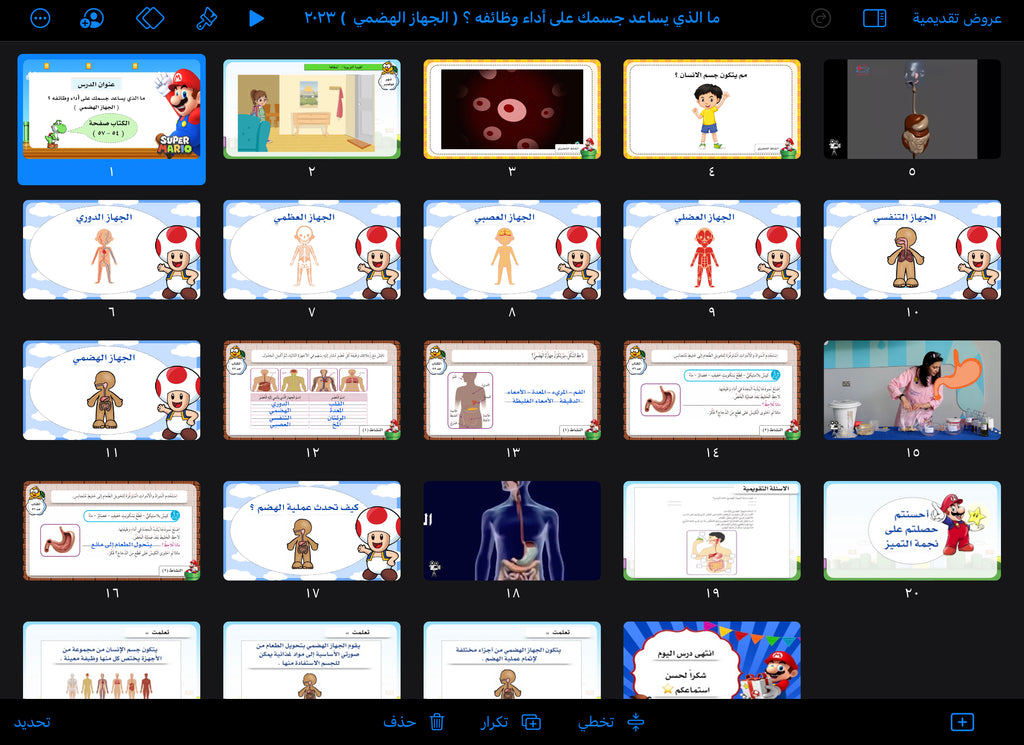Open the animate diamond icon
This screenshot has height=745, width=1024.
150,18
